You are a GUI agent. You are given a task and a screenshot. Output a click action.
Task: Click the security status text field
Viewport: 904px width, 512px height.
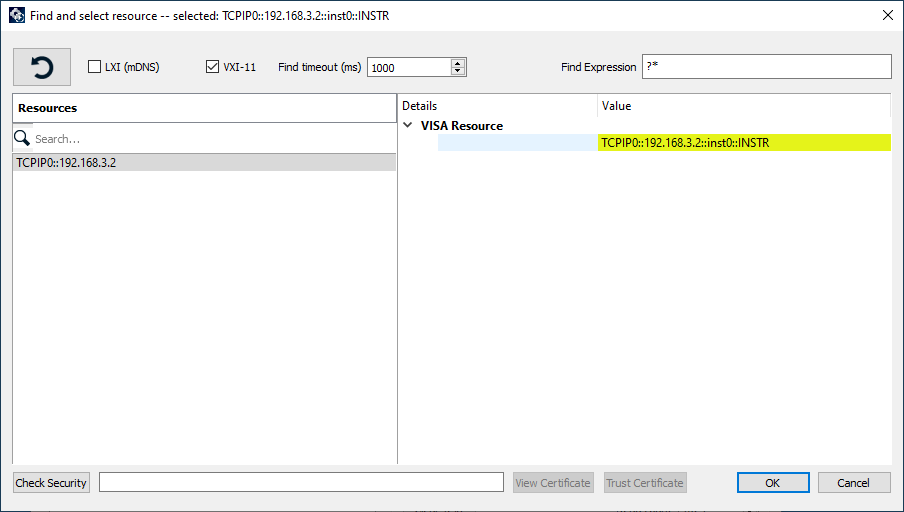tap(301, 483)
